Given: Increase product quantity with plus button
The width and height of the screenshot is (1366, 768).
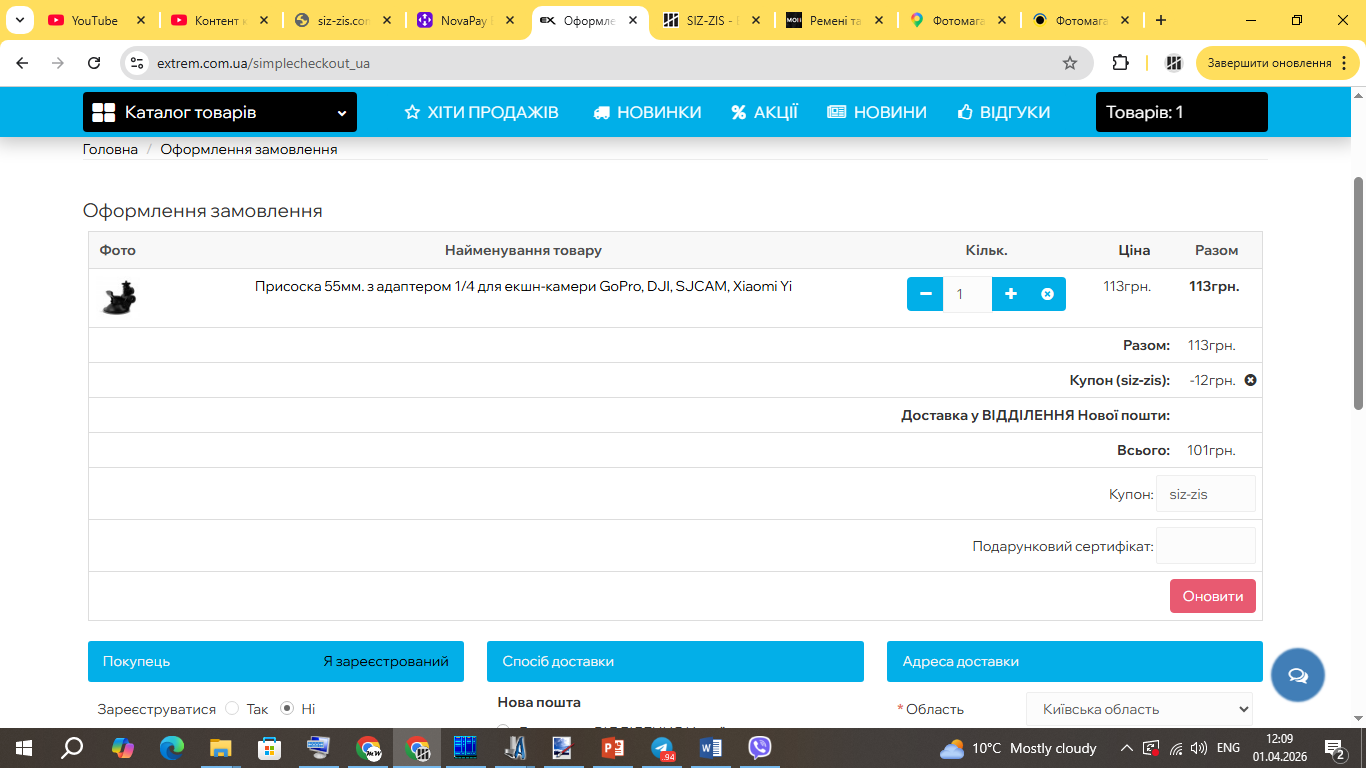Looking at the screenshot, I should [1011, 294].
